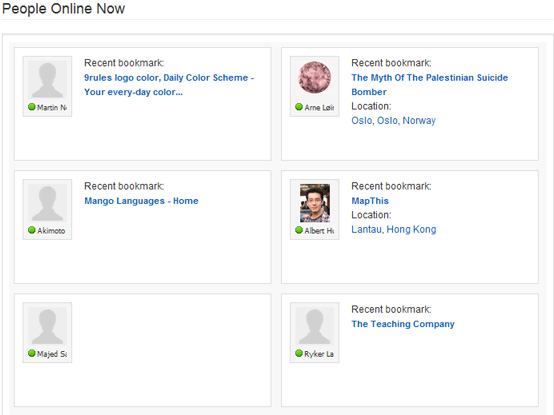The height and width of the screenshot is (415, 554).
Task: Click Akimoto's default avatar silhouette
Action: (x=47, y=203)
